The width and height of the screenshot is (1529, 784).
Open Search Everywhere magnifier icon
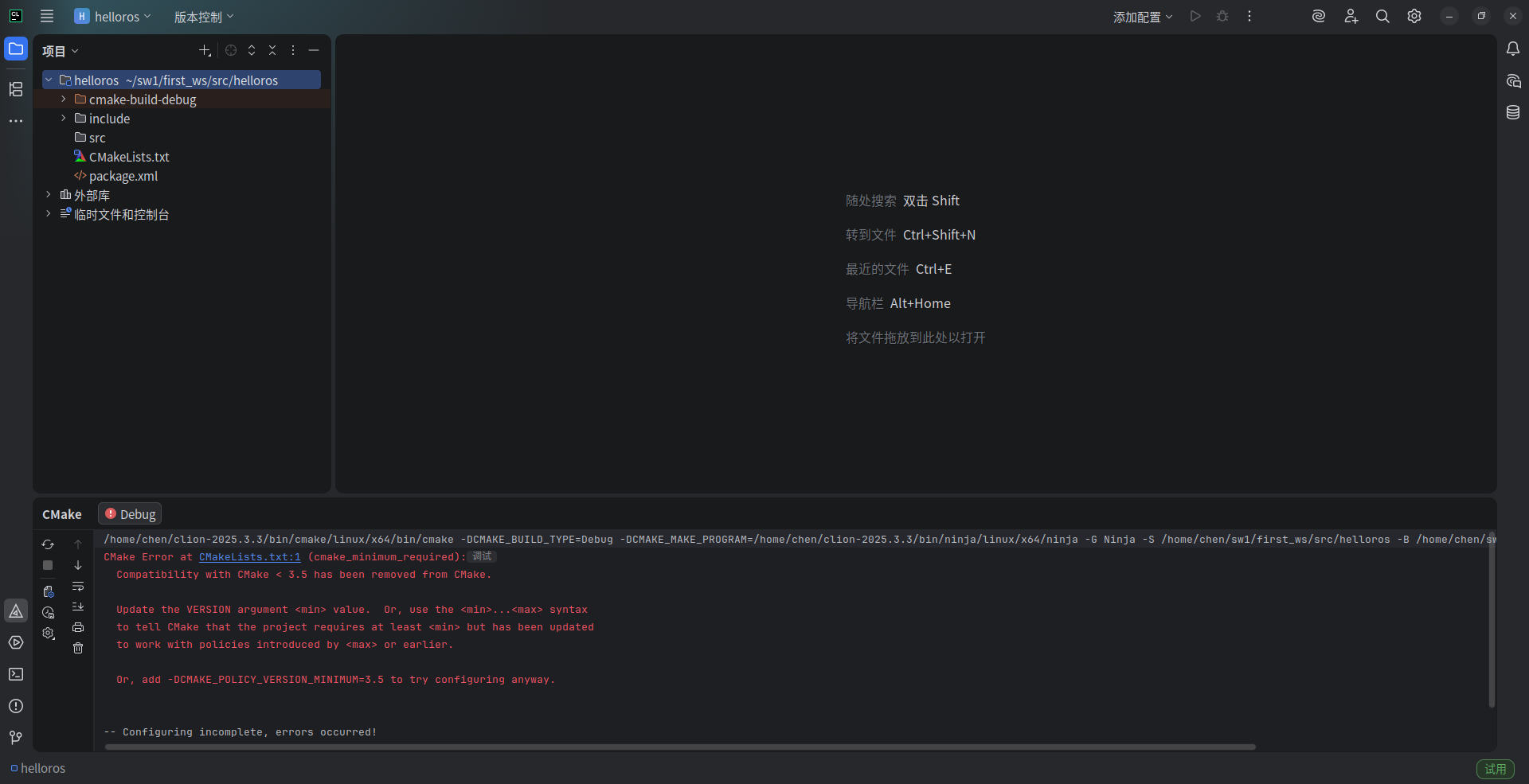tap(1382, 16)
